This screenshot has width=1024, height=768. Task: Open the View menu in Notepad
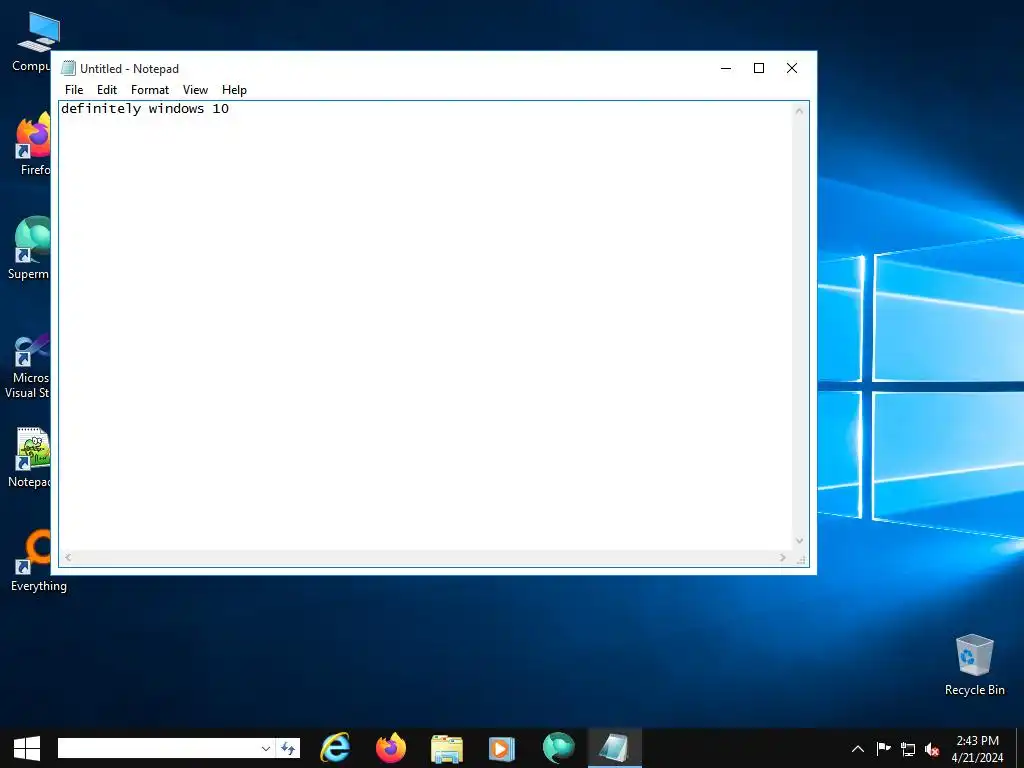(x=195, y=90)
